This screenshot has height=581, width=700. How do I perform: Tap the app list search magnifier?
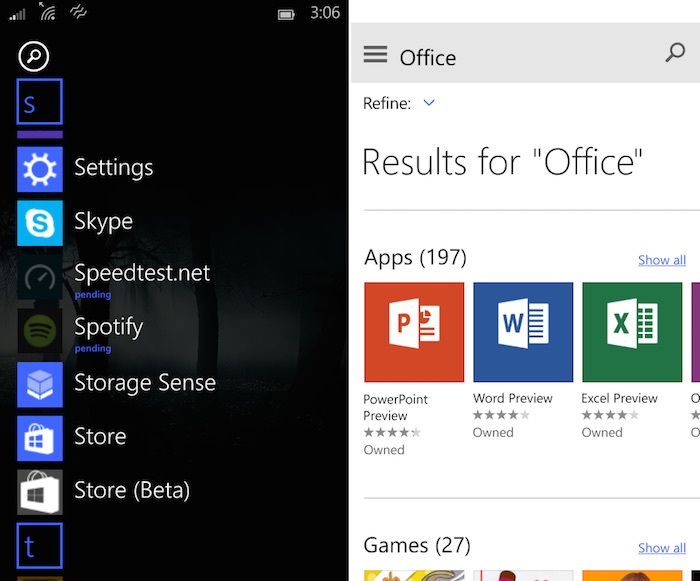[x=33, y=56]
